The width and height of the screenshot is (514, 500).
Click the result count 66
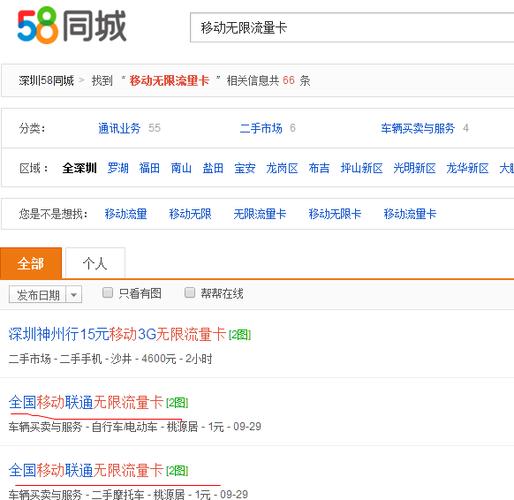289,80
